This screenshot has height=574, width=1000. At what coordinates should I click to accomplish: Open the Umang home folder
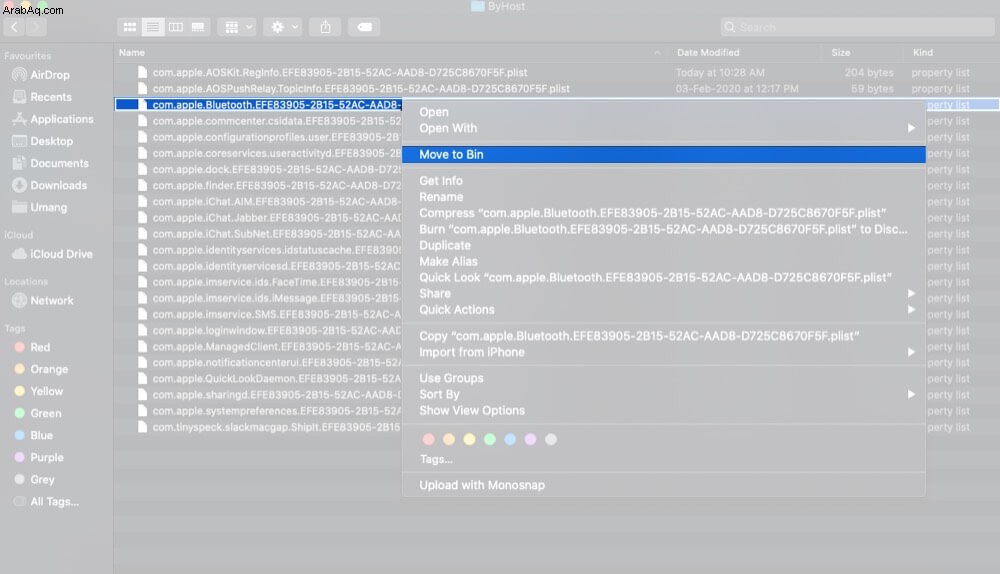[x=40, y=207]
